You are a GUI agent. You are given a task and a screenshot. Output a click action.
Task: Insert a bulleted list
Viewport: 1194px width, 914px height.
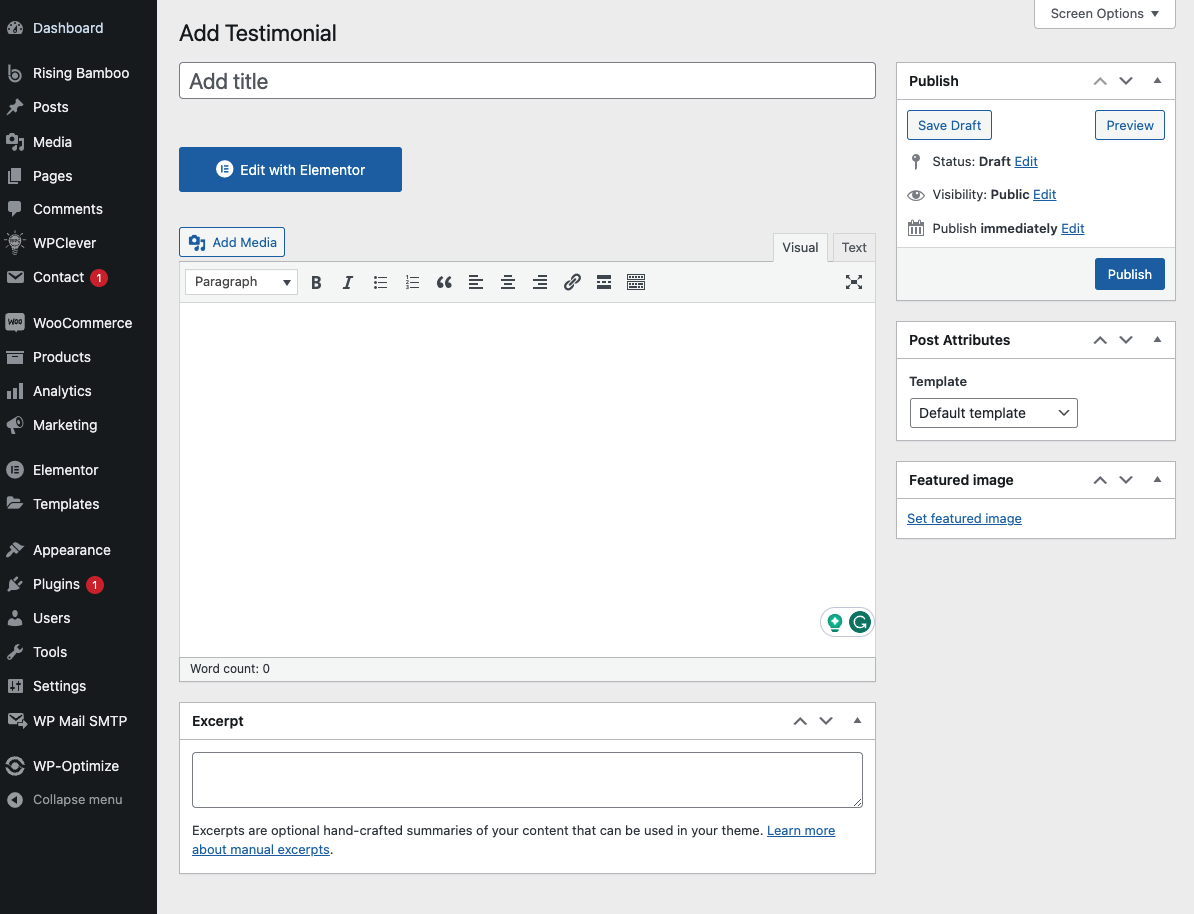(380, 282)
